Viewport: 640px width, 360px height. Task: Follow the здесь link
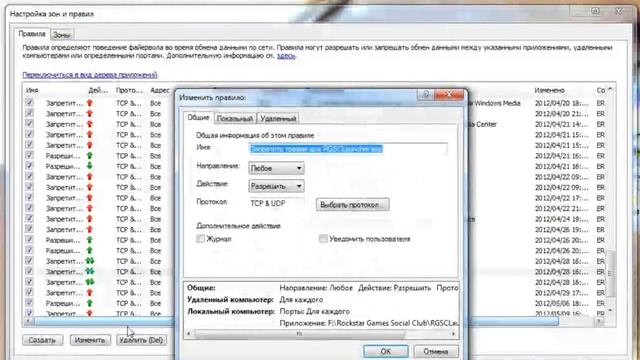(286, 56)
